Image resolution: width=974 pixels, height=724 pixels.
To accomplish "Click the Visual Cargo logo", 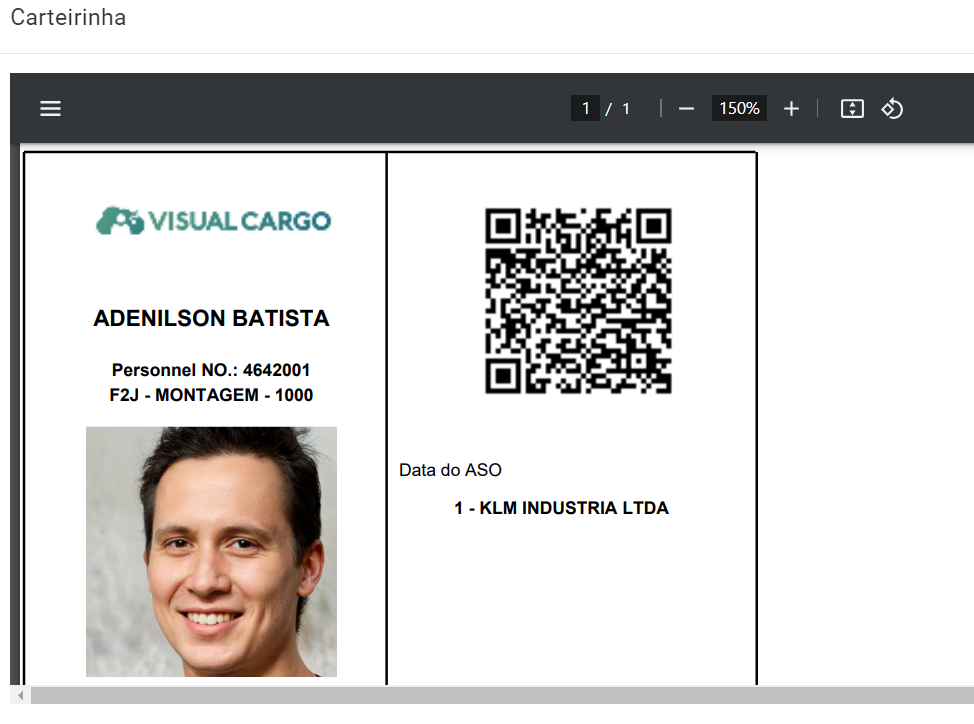I will (213, 221).
